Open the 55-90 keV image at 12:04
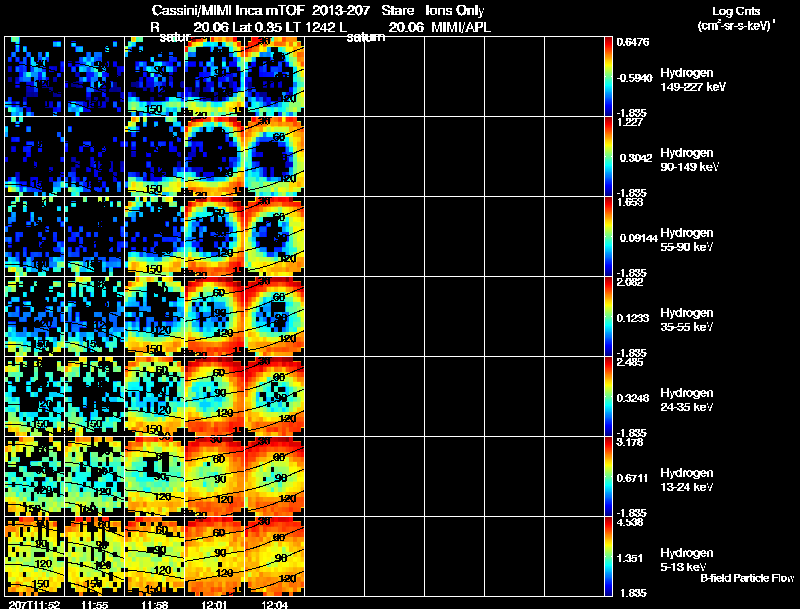This screenshot has height=609, width=800. pyautogui.click(x=275, y=236)
